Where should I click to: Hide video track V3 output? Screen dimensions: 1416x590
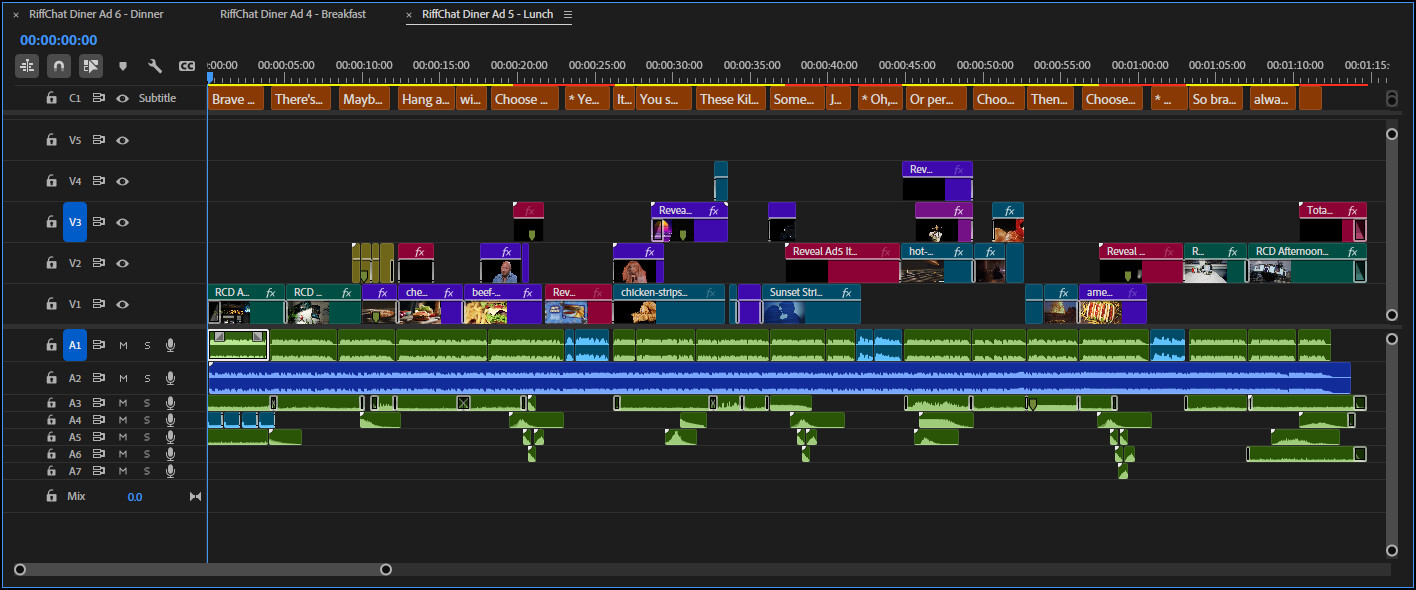[x=123, y=222]
